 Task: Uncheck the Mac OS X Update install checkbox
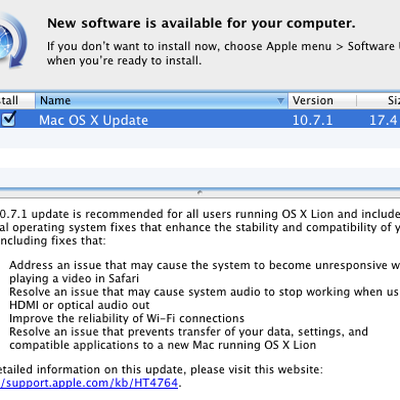pyautogui.click(x=8, y=119)
